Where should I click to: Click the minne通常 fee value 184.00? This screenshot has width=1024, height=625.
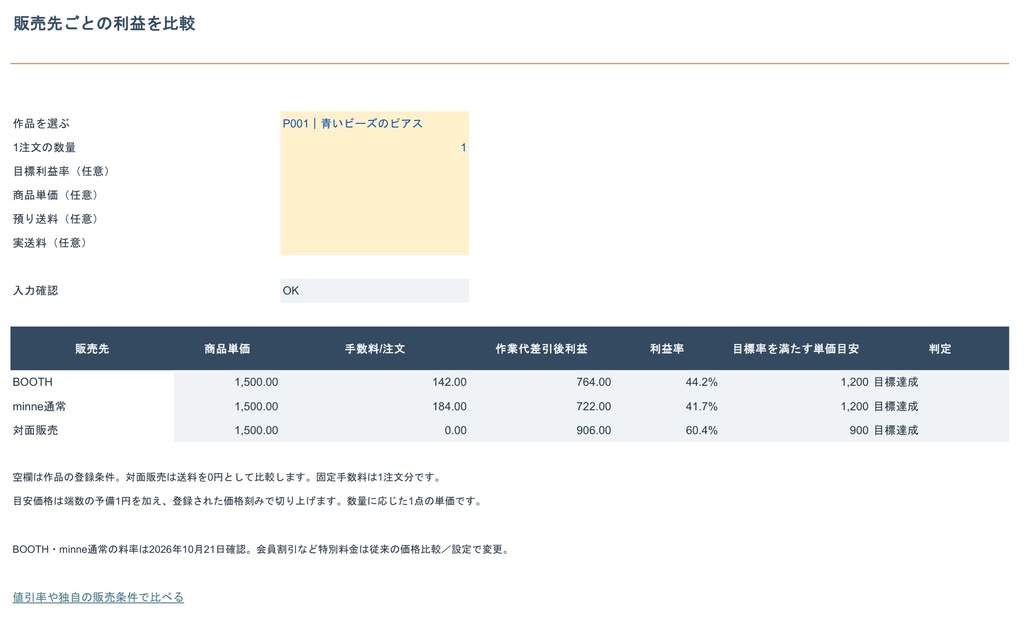click(449, 406)
